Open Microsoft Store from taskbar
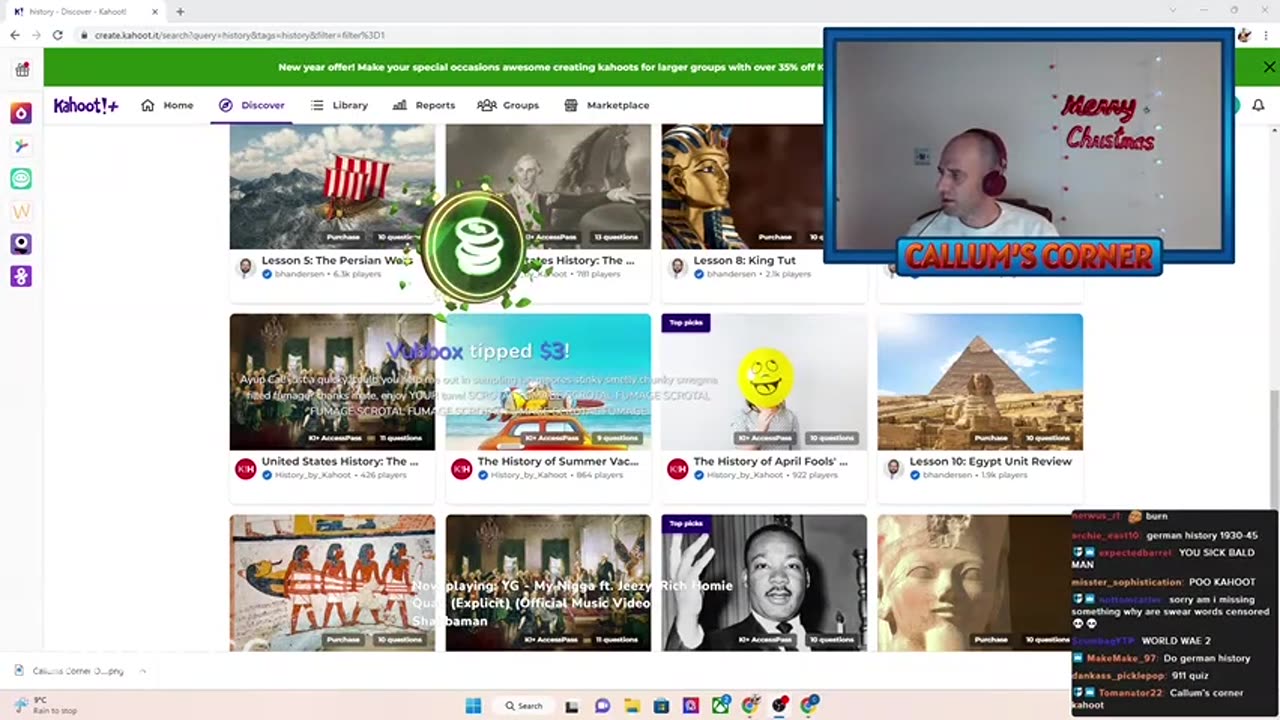 [661, 705]
